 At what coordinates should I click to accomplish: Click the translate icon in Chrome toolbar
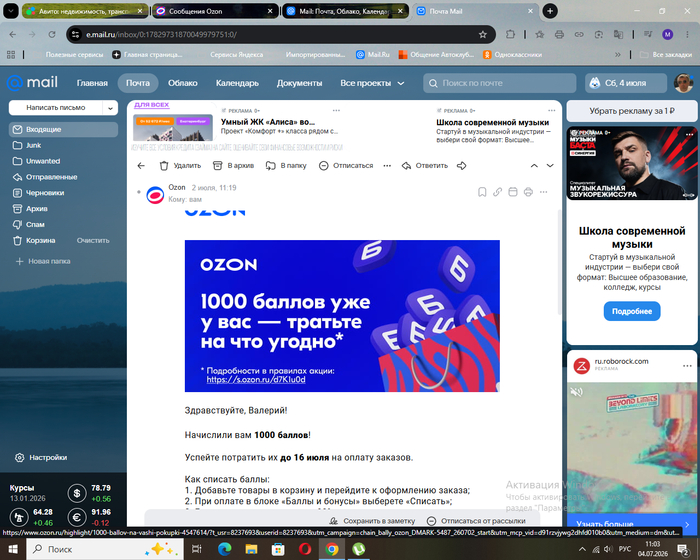click(x=618, y=34)
